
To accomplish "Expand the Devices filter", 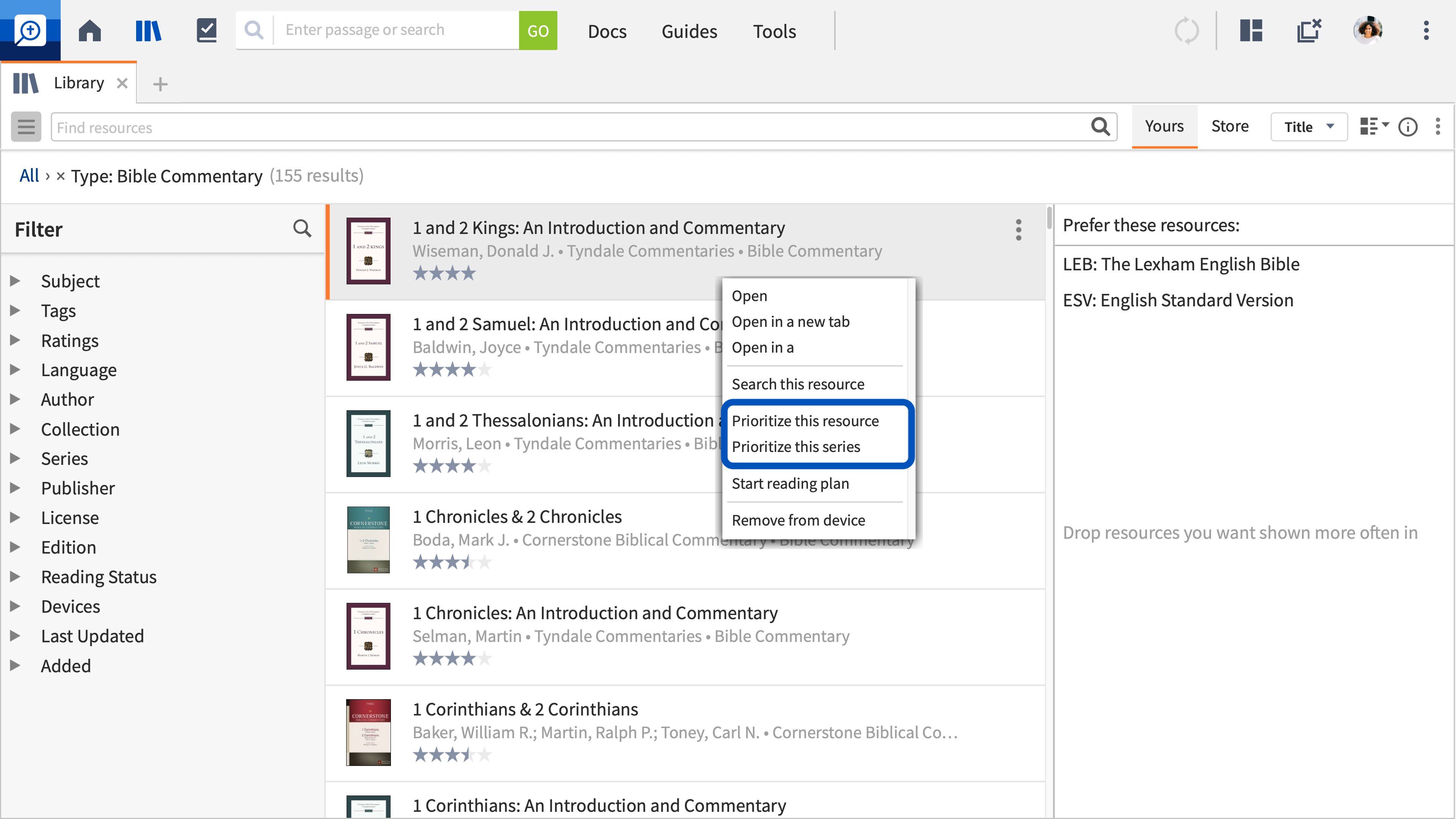I will [15, 606].
